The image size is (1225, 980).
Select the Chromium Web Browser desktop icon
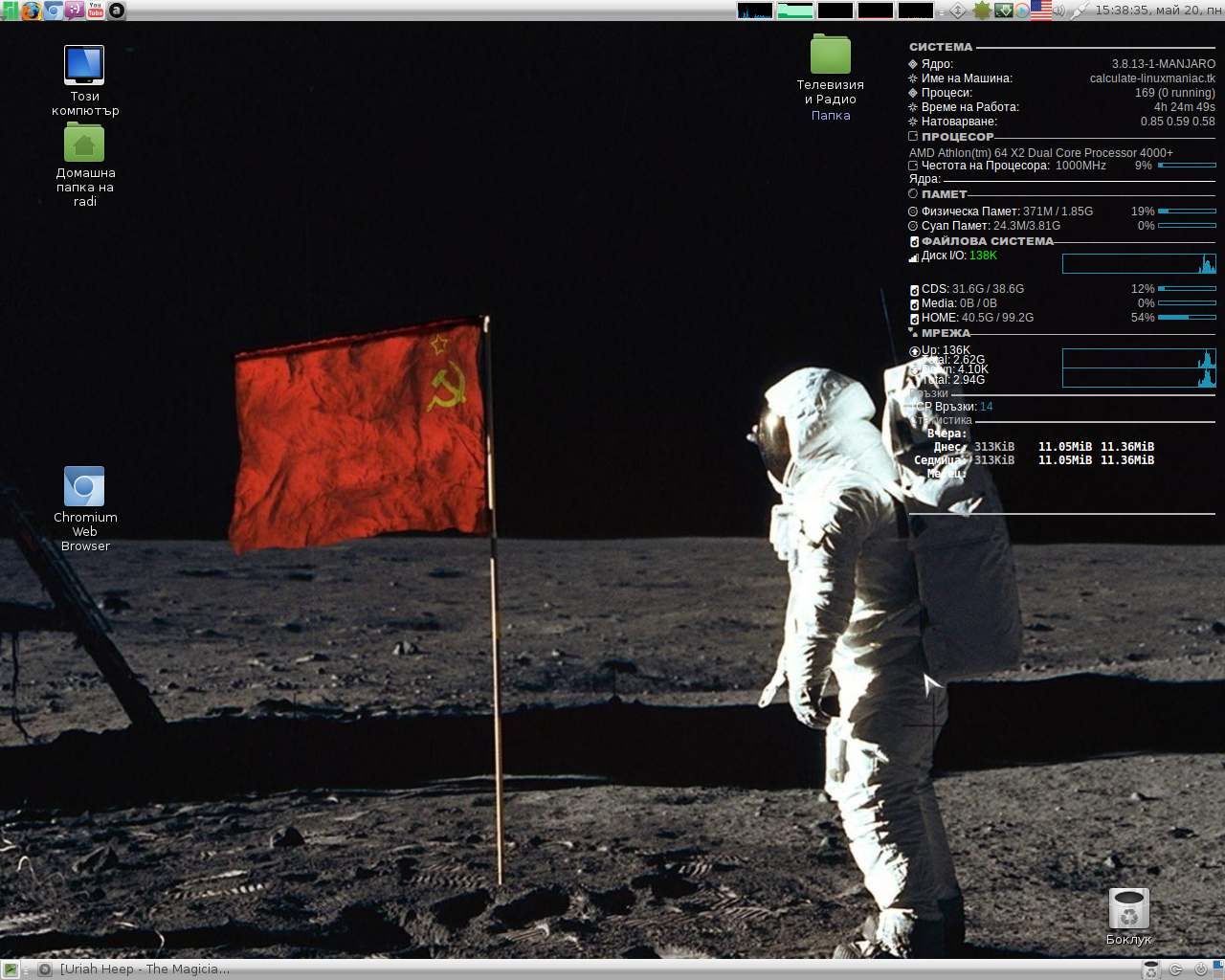pyautogui.click(x=84, y=509)
